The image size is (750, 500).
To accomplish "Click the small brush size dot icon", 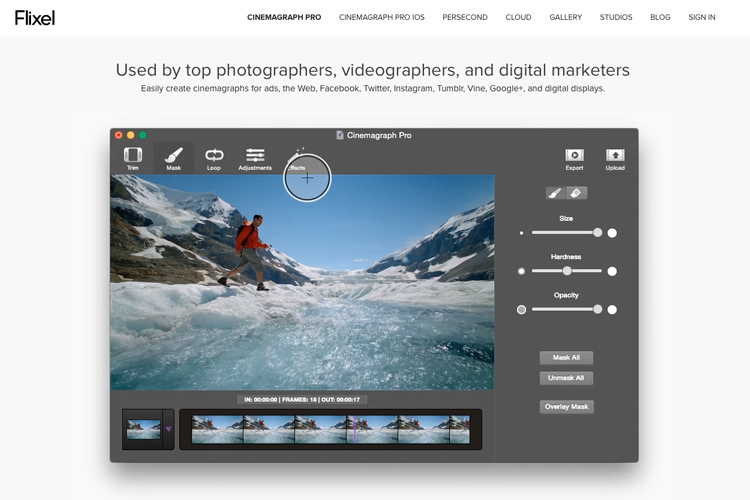I will pos(521,233).
